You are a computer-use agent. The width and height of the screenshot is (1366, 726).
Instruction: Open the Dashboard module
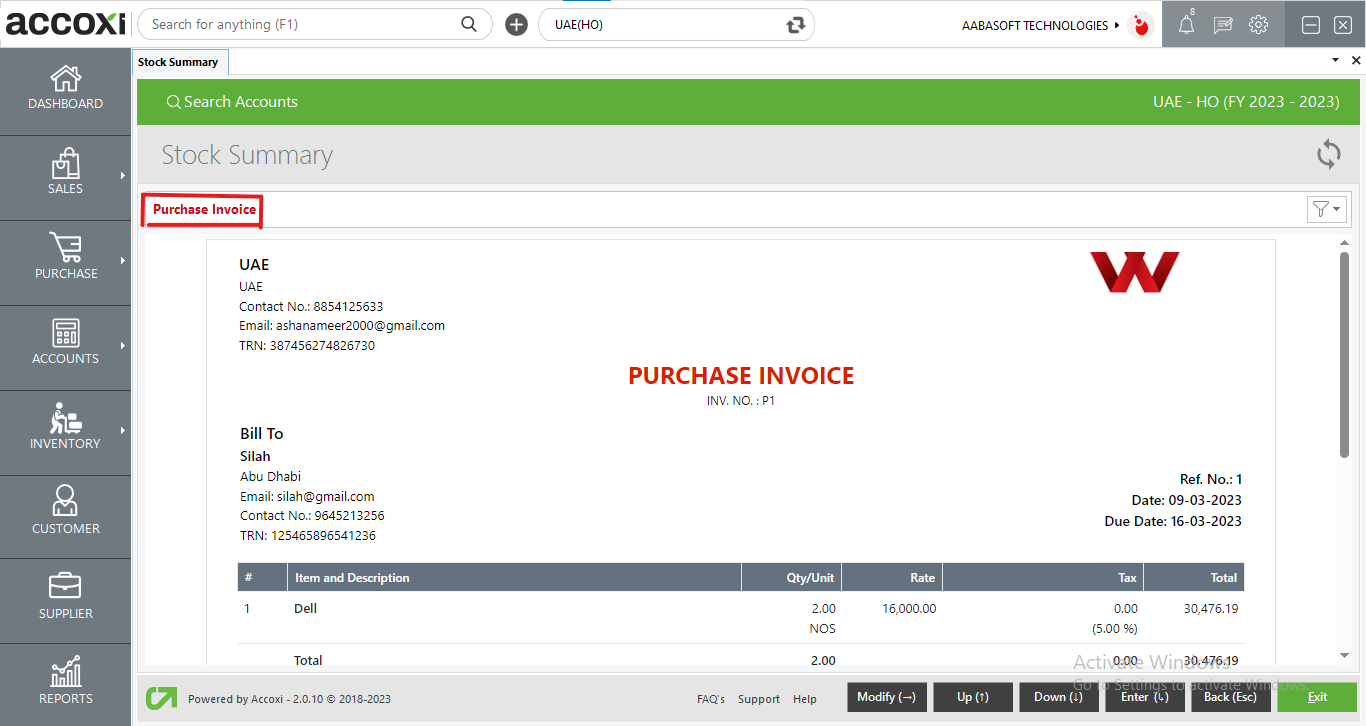pos(65,90)
